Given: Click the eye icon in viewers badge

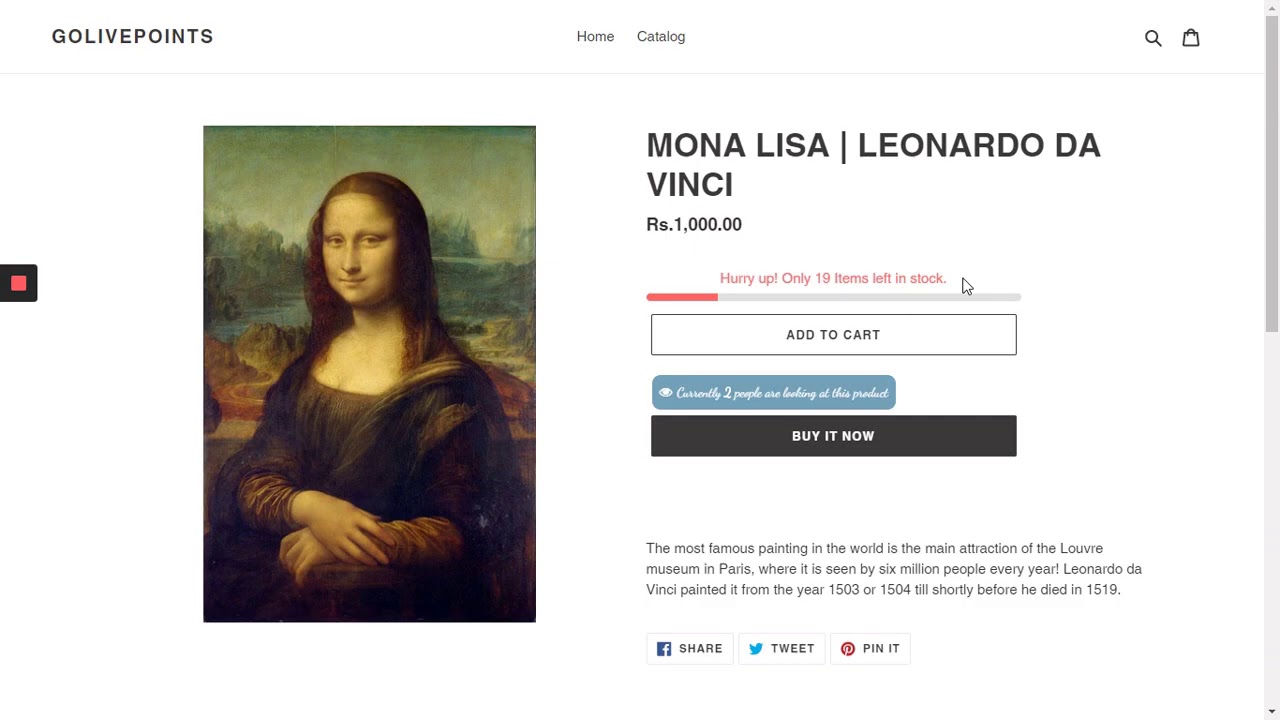Looking at the screenshot, I should [x=665, y=393].
